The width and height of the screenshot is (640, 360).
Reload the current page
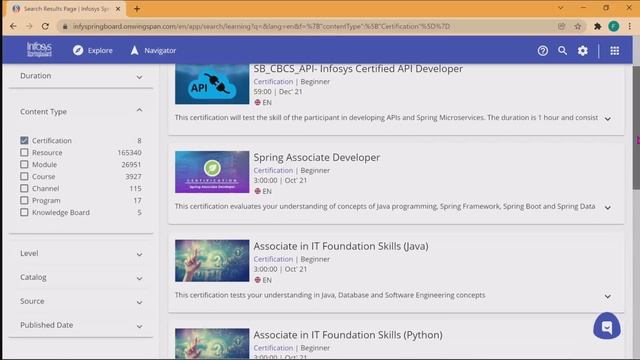(x=45, y=26)
